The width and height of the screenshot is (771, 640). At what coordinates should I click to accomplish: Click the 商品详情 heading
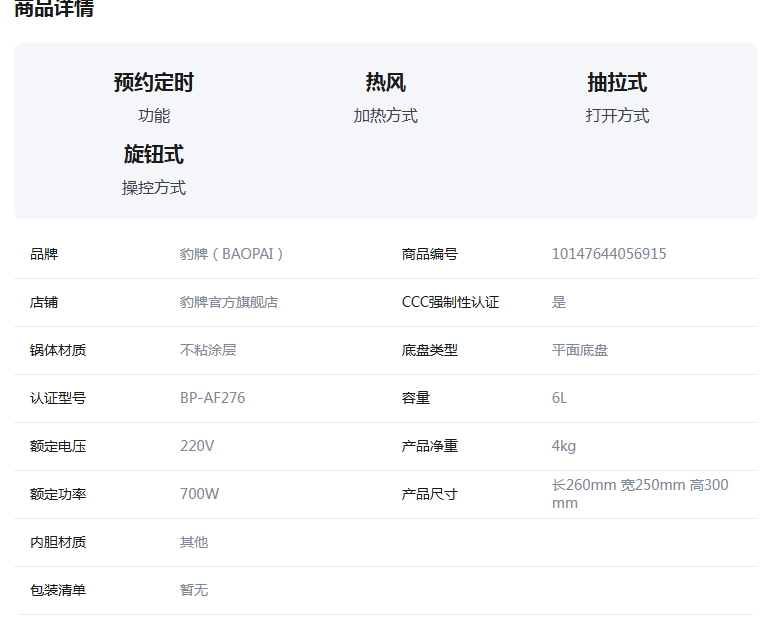[54, 8]
